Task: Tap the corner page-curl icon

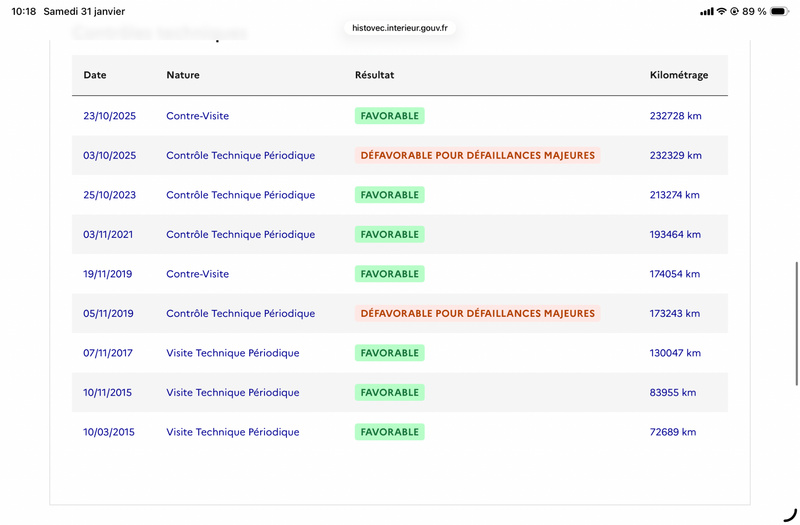Action: (x=790, y=515)
